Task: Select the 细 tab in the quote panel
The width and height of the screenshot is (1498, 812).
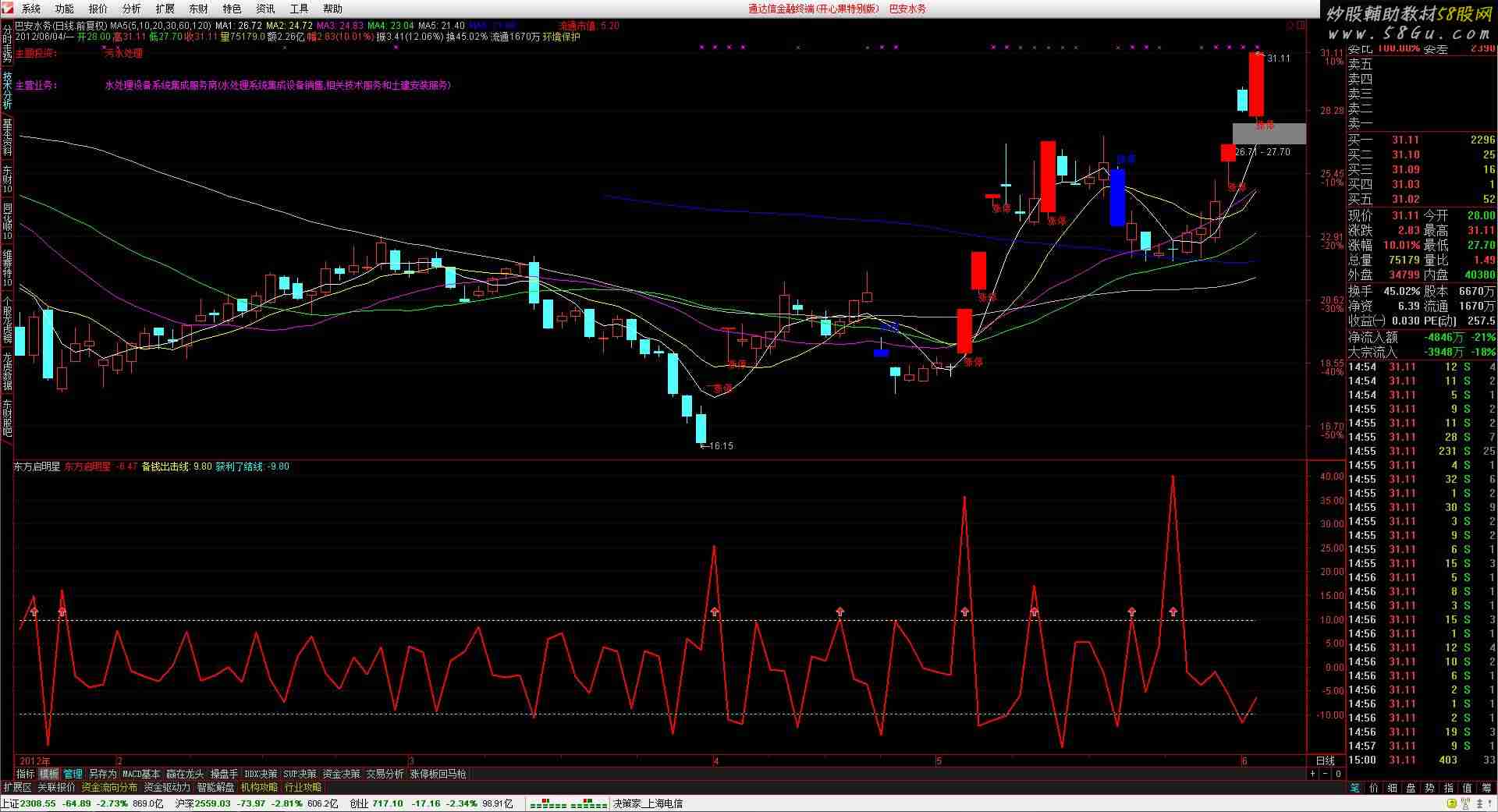Action: pos(1392,788)
